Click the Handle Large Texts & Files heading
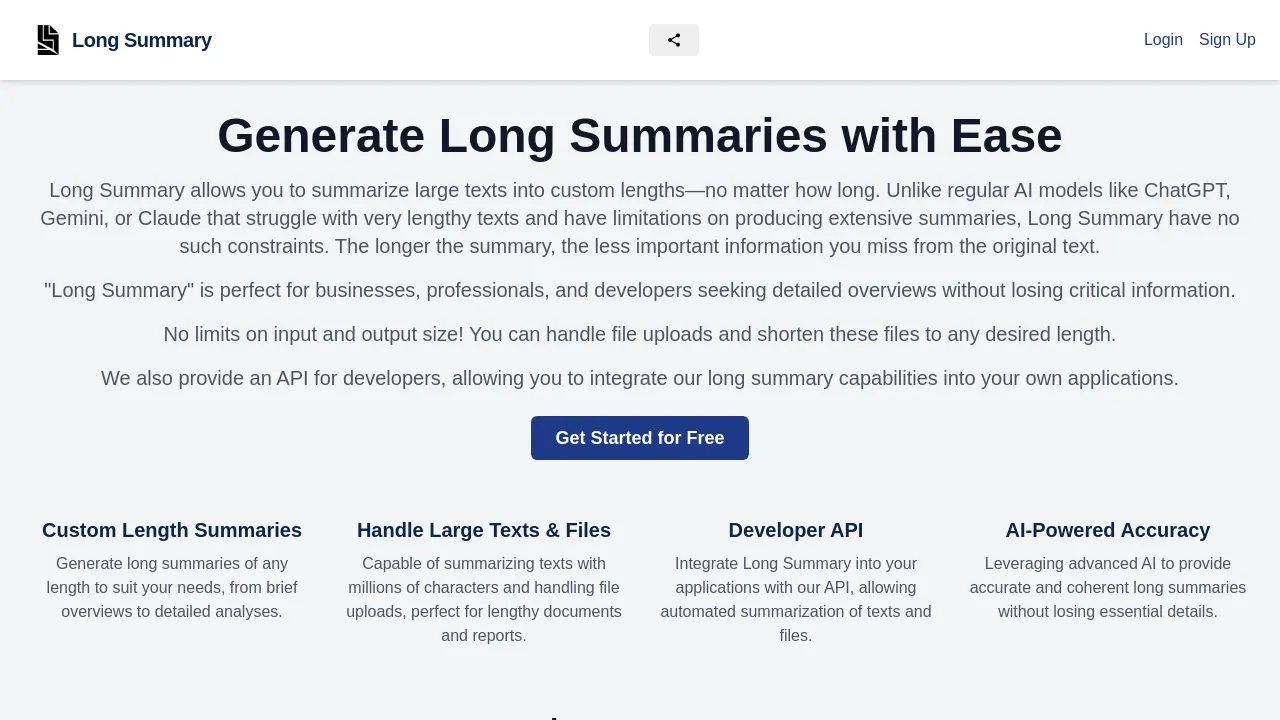1280x720 pixels. (x=484, y=530)
